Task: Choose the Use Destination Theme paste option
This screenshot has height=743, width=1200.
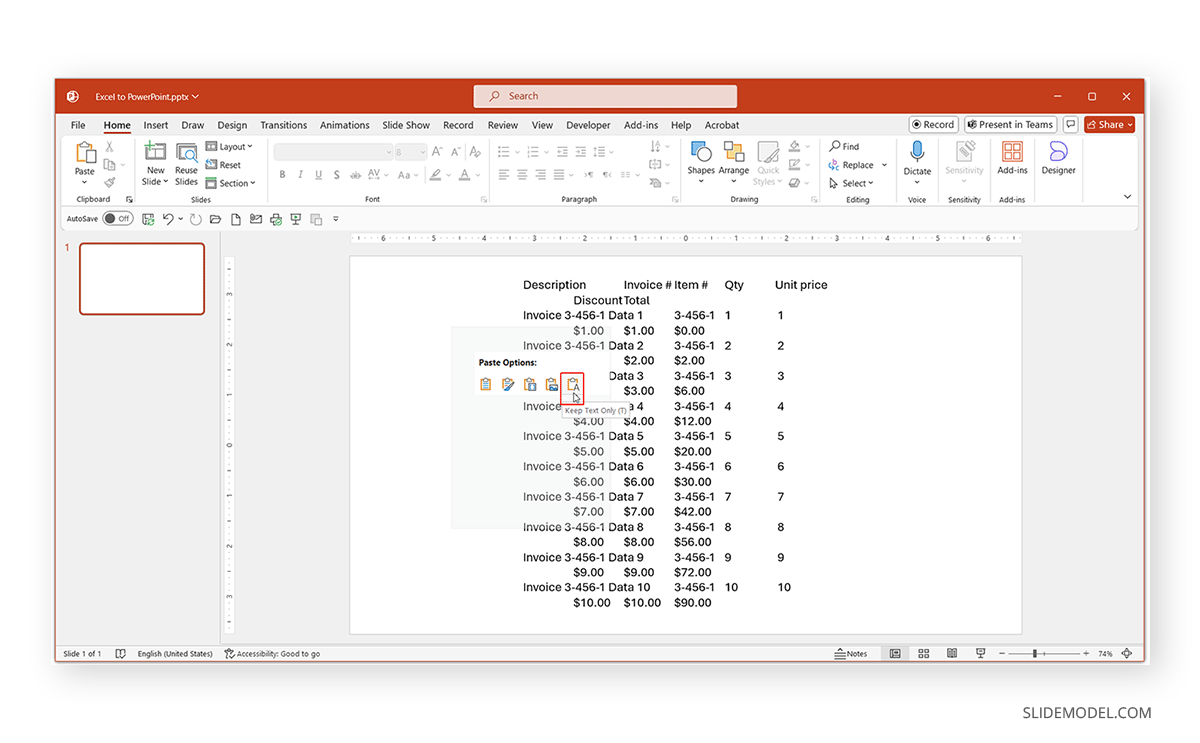Action: (485, 384)
